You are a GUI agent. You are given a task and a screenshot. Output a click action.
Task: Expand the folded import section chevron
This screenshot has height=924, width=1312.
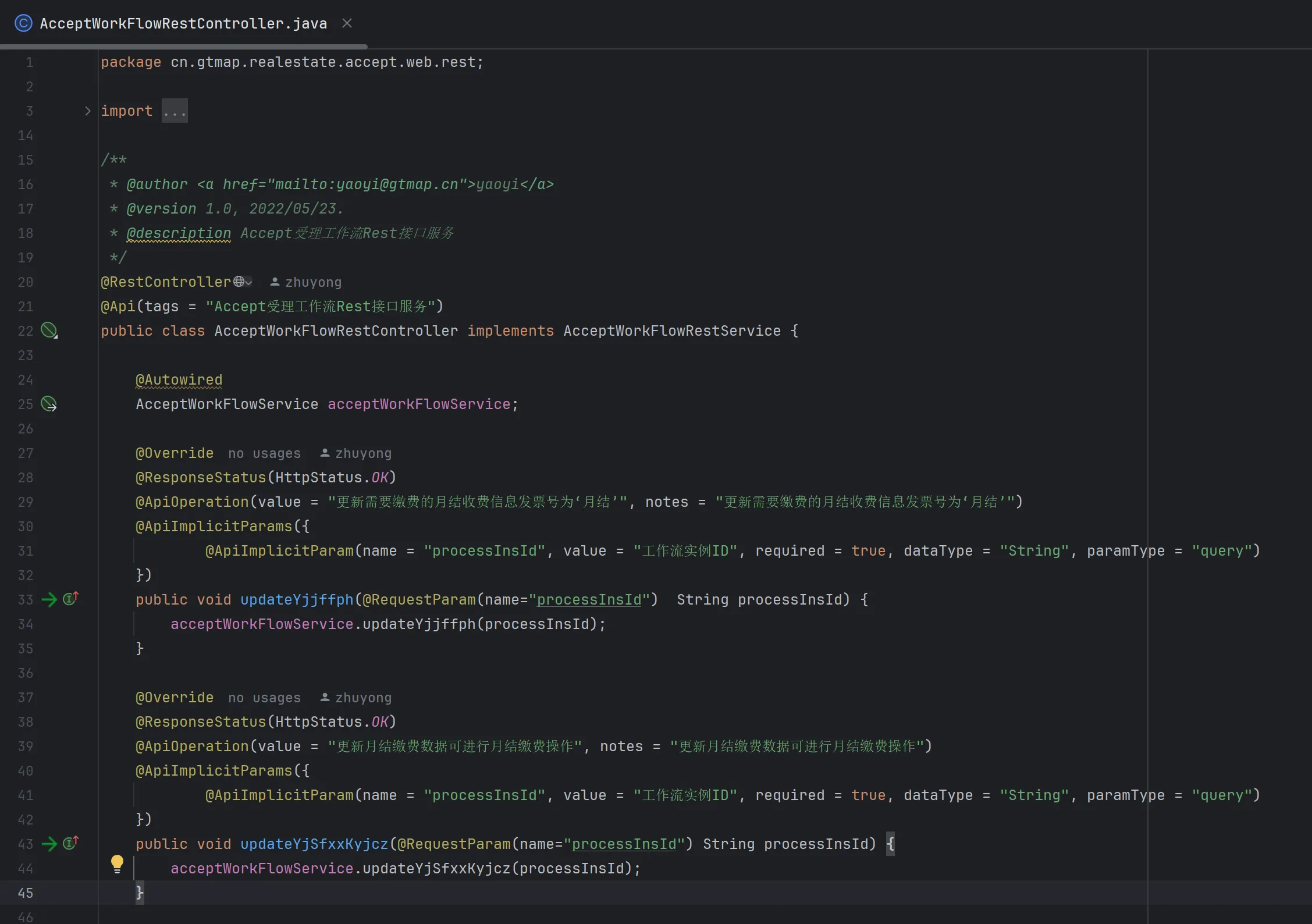pos(88,111)
